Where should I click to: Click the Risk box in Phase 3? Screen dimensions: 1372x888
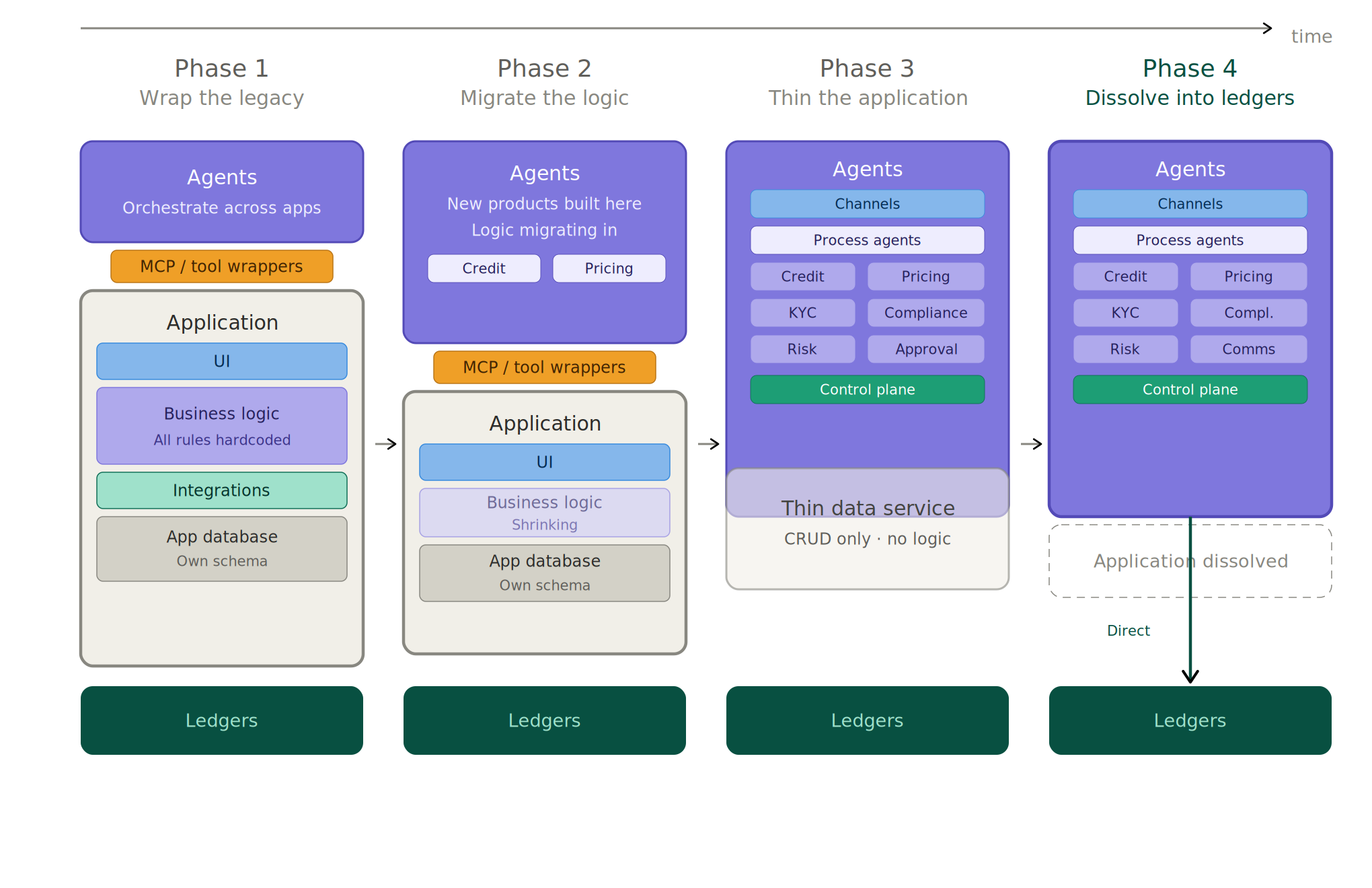click(x=803, y=349)
